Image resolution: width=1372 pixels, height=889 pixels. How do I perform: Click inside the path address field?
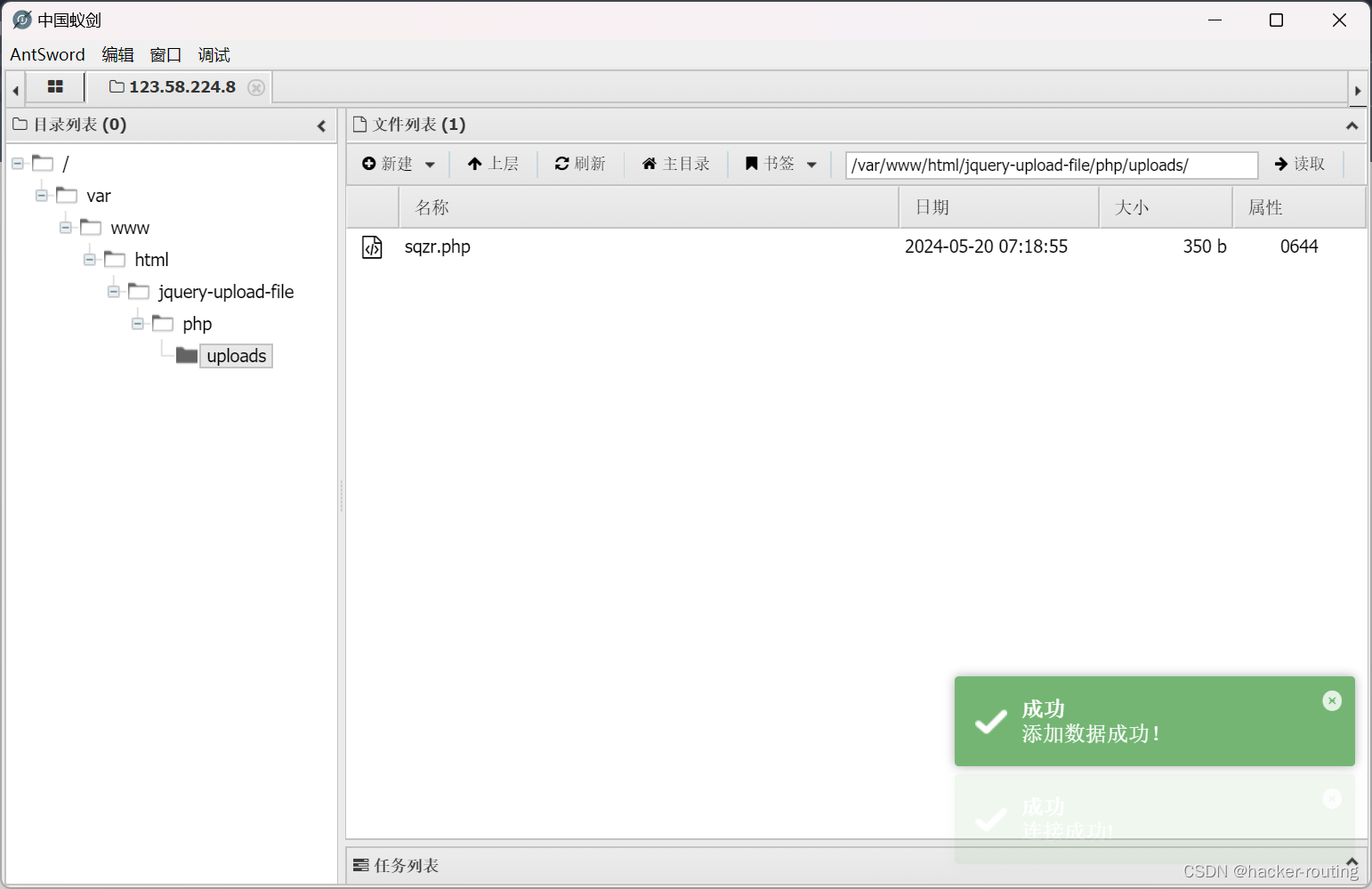click(x=1050, y=165)
